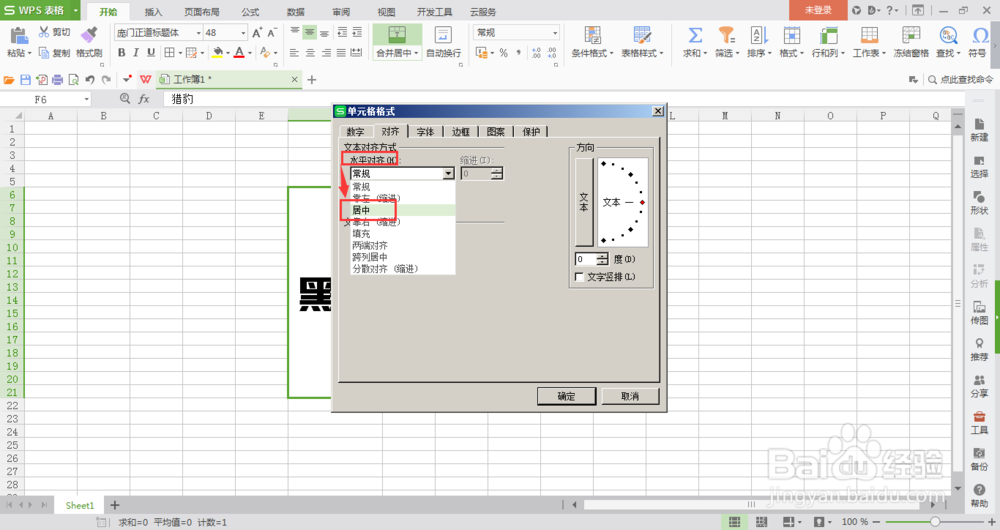Choose 居中 in alignment dropdown list

[403, 210]
